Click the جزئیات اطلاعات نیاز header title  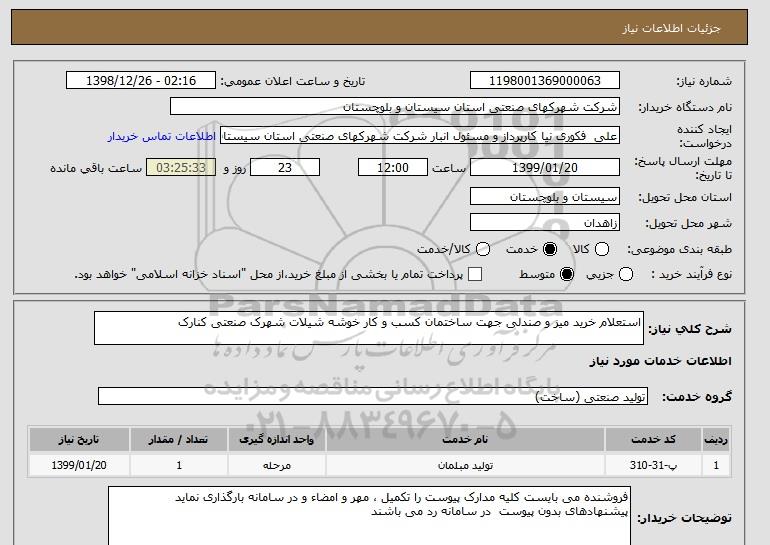(x=671, y=28)
